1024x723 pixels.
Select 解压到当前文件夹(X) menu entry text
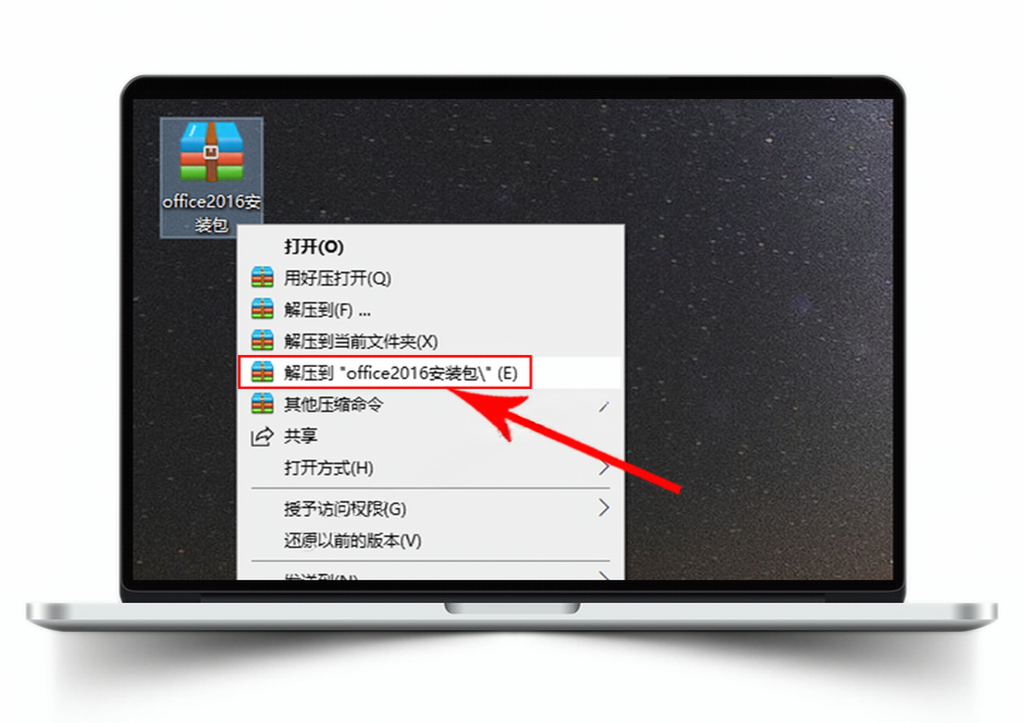pyautogui.click(x=360, y=341)
